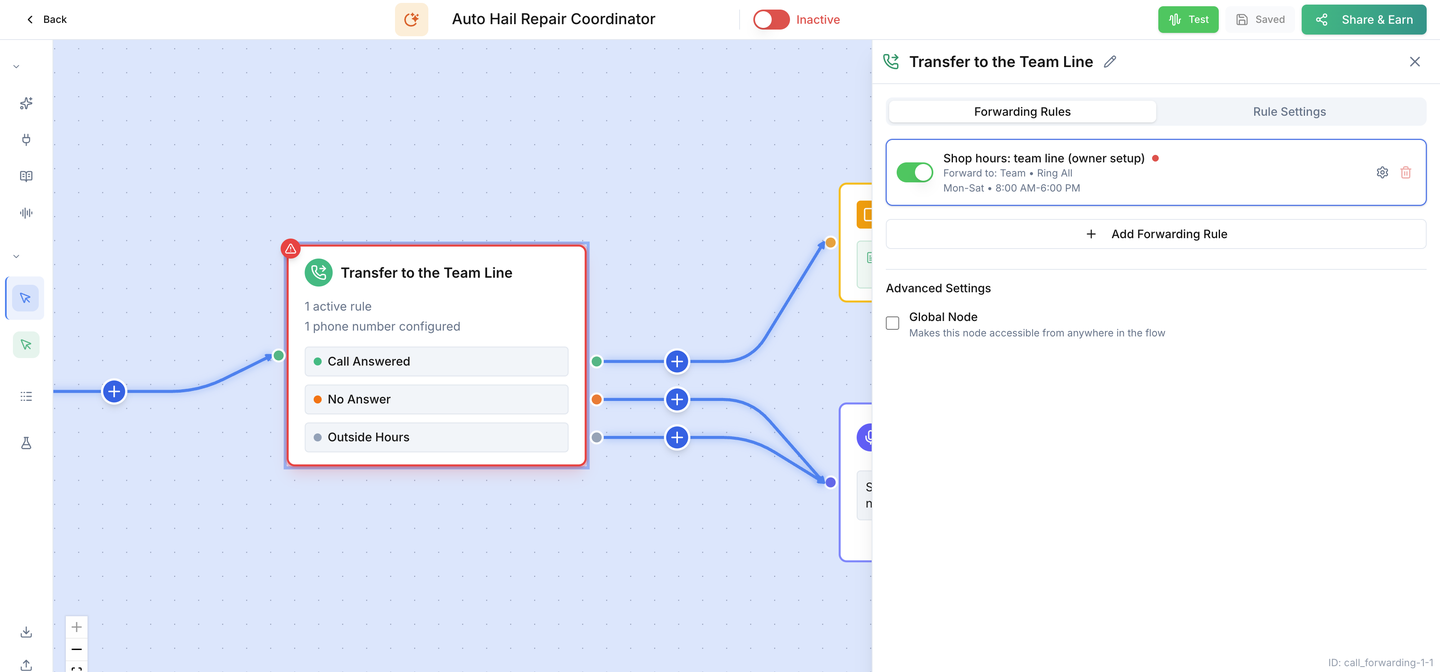Switch to the Rule Settings tab
Screen dimensions: 1440x672
point(1290,112)
